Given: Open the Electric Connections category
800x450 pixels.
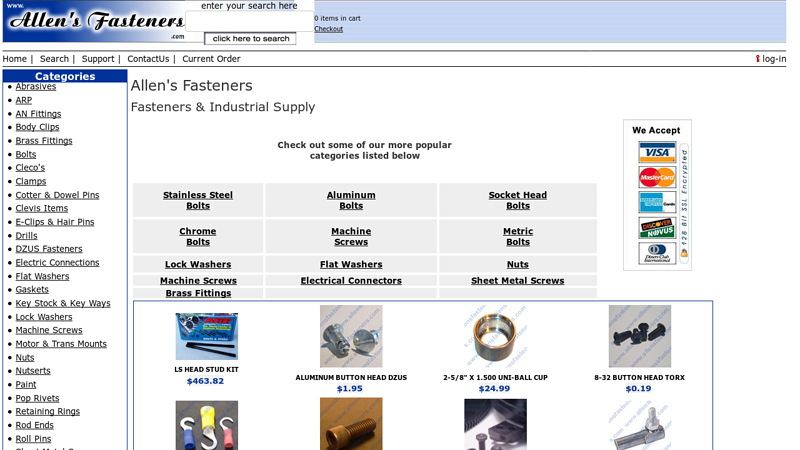Looking at the screenshot, I should coord(57,263).
